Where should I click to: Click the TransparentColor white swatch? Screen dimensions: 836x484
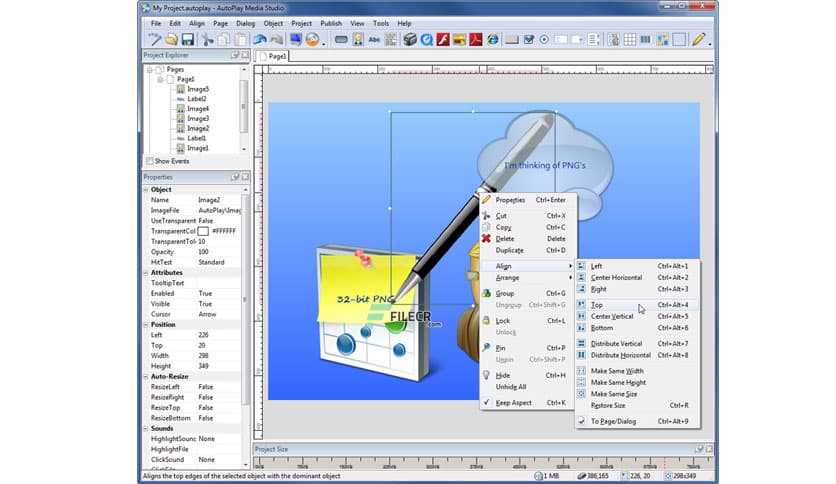point(203,231)
